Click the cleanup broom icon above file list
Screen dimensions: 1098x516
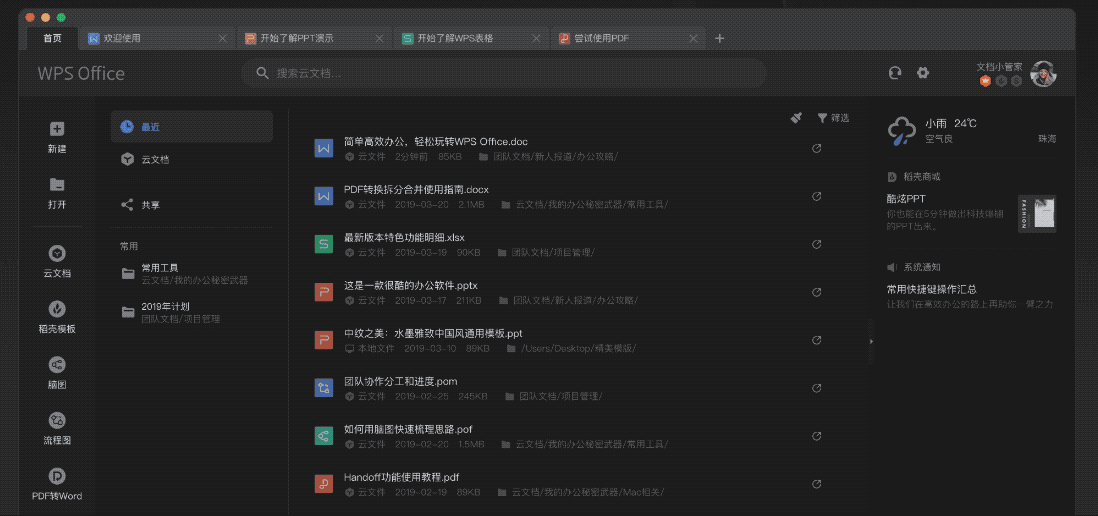click(x=796, y=118)
